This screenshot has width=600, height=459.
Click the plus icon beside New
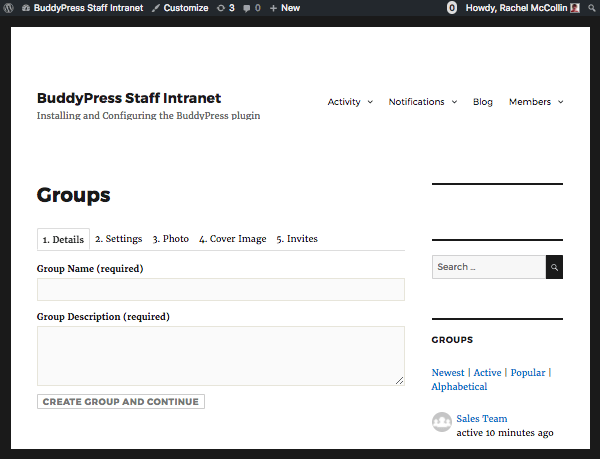(273, 8)
